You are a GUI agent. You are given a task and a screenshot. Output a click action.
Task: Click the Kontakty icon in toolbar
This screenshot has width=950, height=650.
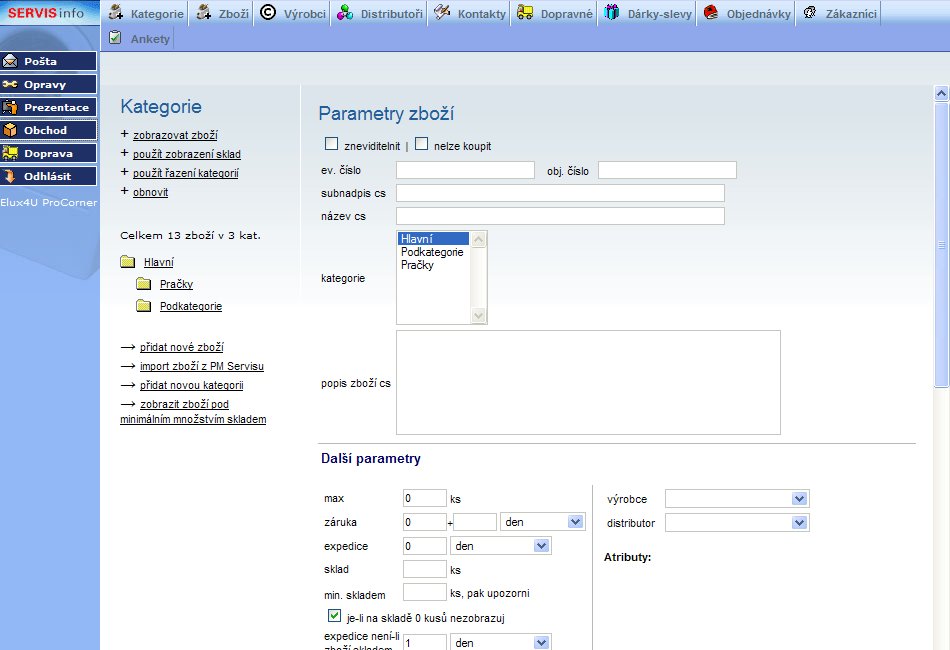[442, 12]
